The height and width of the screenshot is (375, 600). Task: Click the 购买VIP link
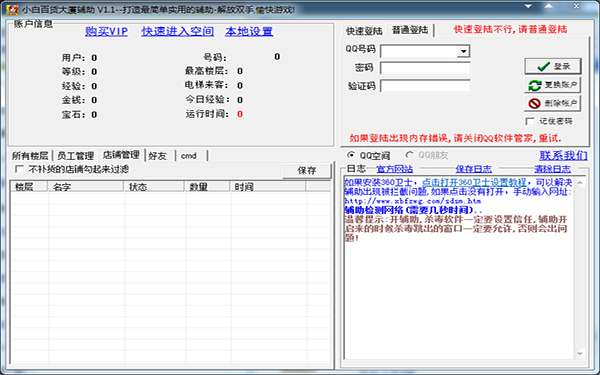point(106,32)
